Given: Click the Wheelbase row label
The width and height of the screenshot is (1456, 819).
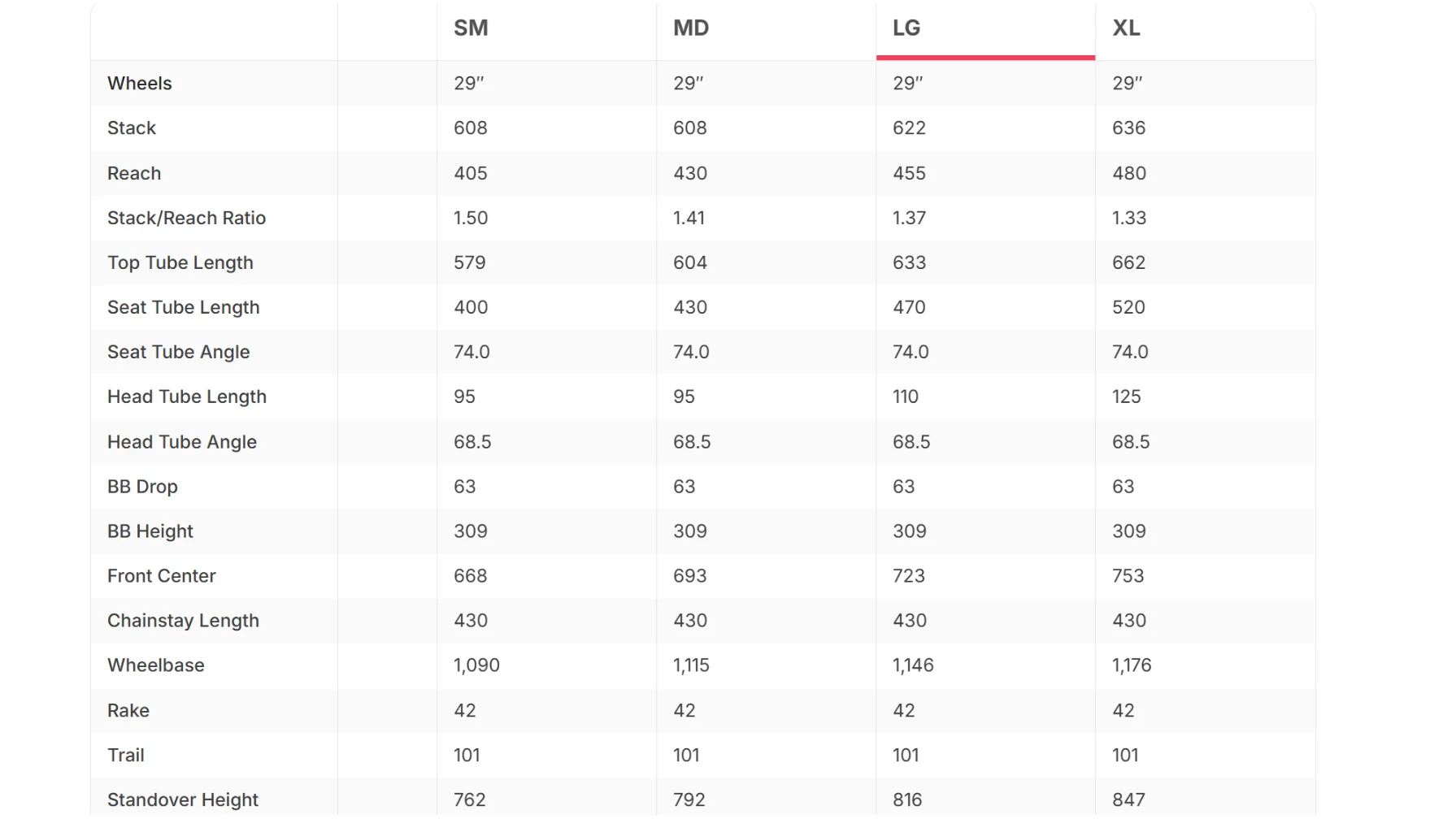Looking at the screenshot, I should [156, 665].
